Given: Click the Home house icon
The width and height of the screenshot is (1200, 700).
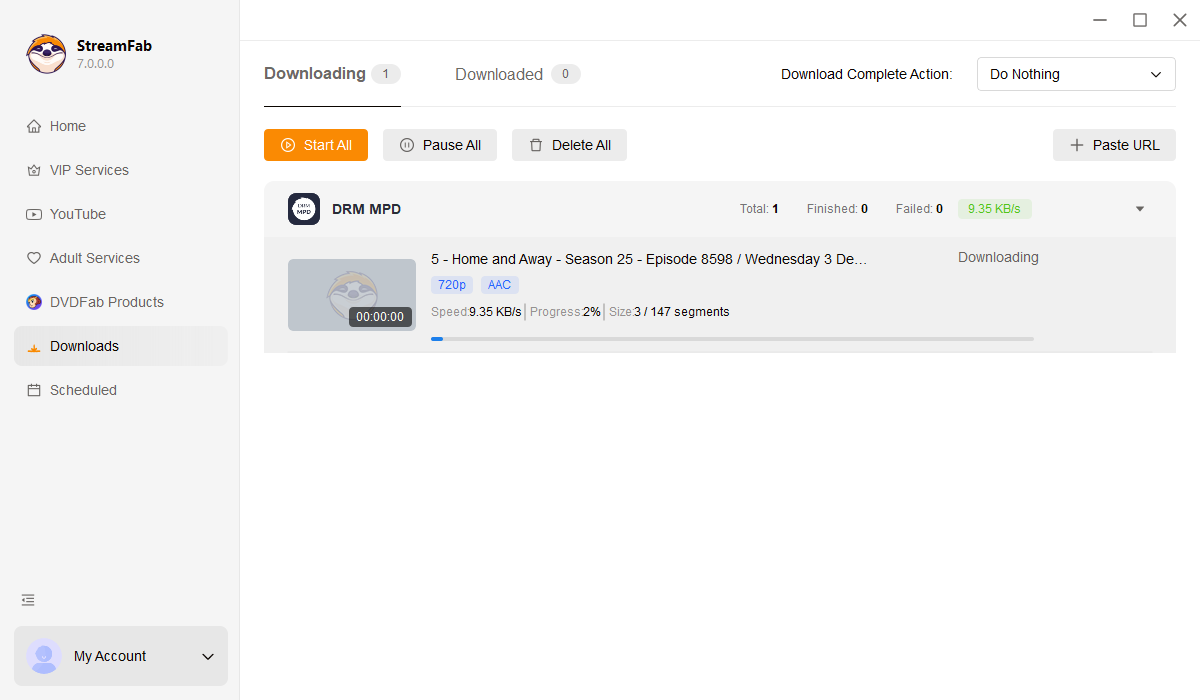Looking at the screenshot, I should (34, 127).
